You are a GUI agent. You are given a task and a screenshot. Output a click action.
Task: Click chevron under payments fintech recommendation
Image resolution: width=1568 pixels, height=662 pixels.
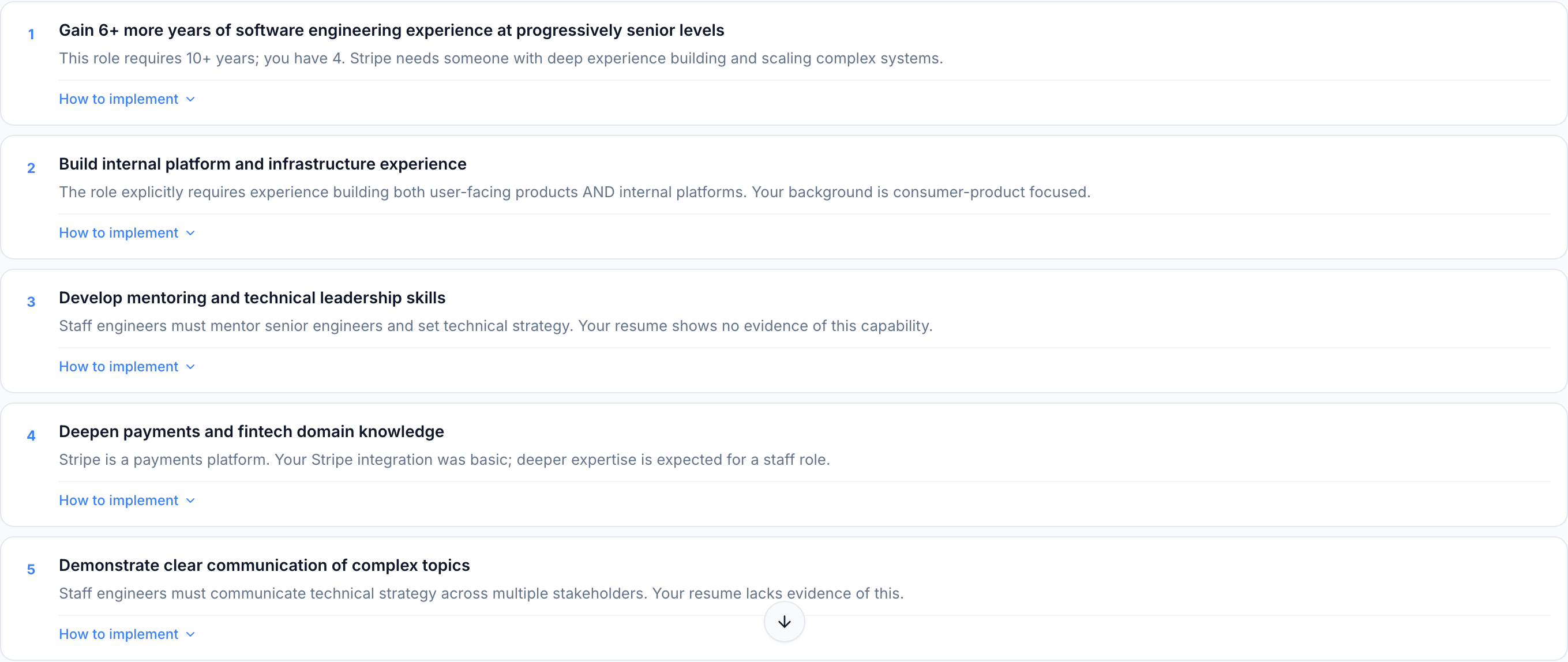click(x=190, y=501)
